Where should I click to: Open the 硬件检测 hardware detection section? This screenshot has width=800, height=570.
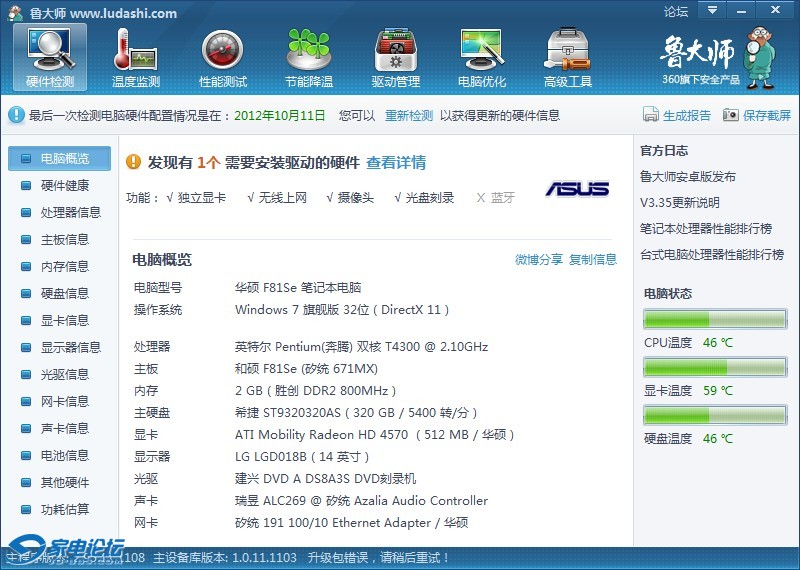pos(50,57)
